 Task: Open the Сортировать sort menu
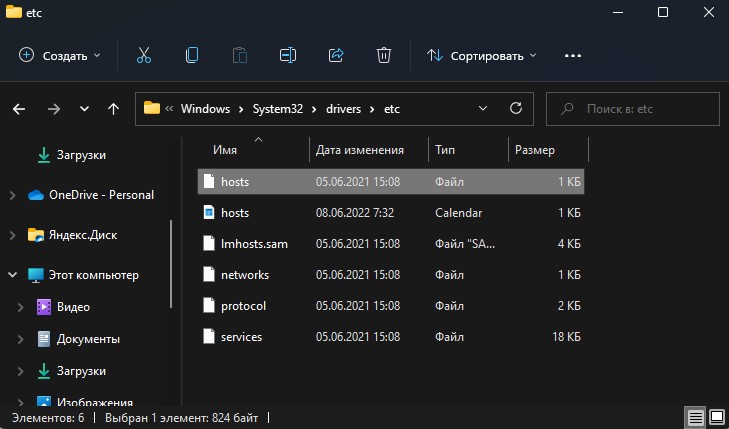coord(482,56)
